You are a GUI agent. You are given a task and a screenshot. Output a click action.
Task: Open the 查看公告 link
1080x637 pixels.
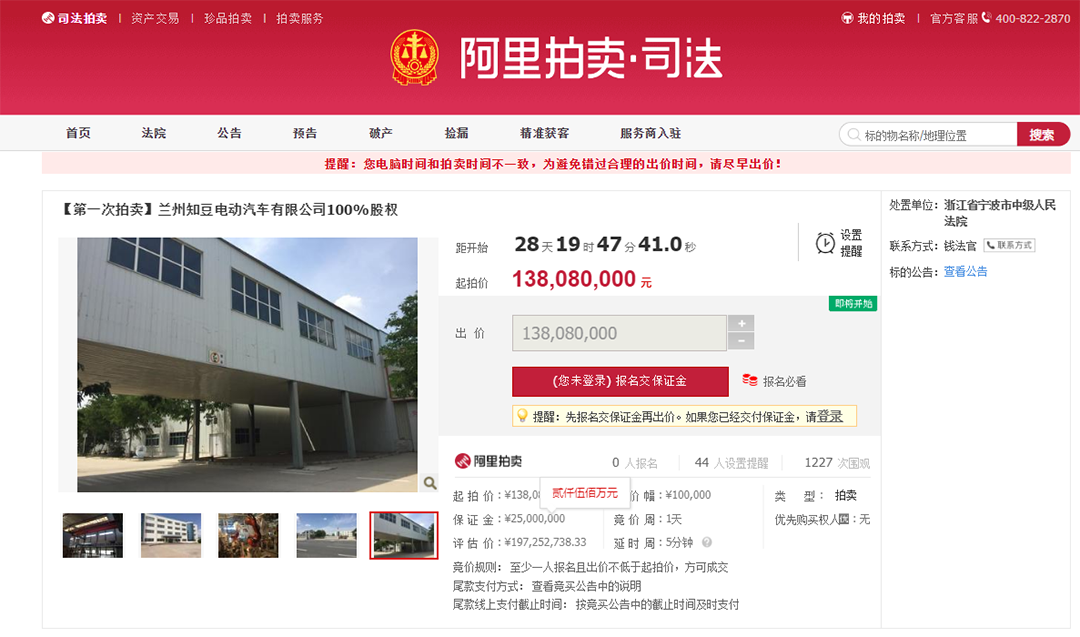pos(965,271)
